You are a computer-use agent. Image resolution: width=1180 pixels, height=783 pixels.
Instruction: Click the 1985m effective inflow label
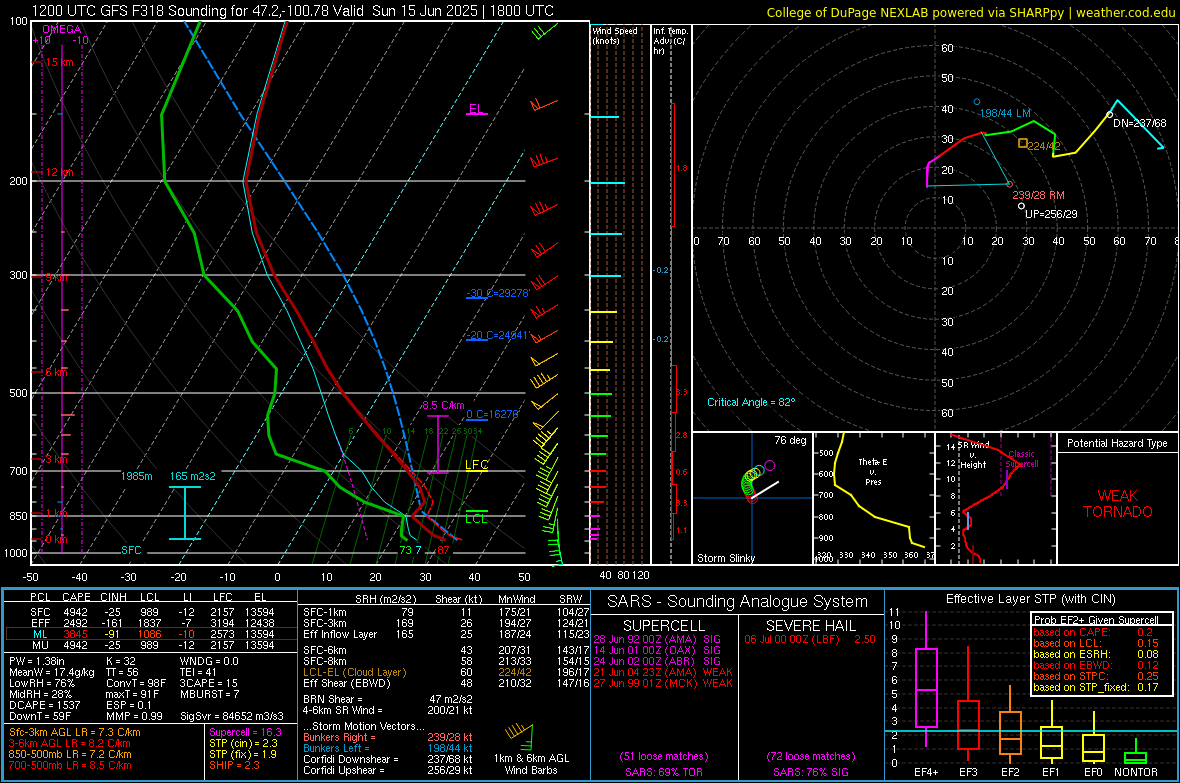tap(136, 476)
